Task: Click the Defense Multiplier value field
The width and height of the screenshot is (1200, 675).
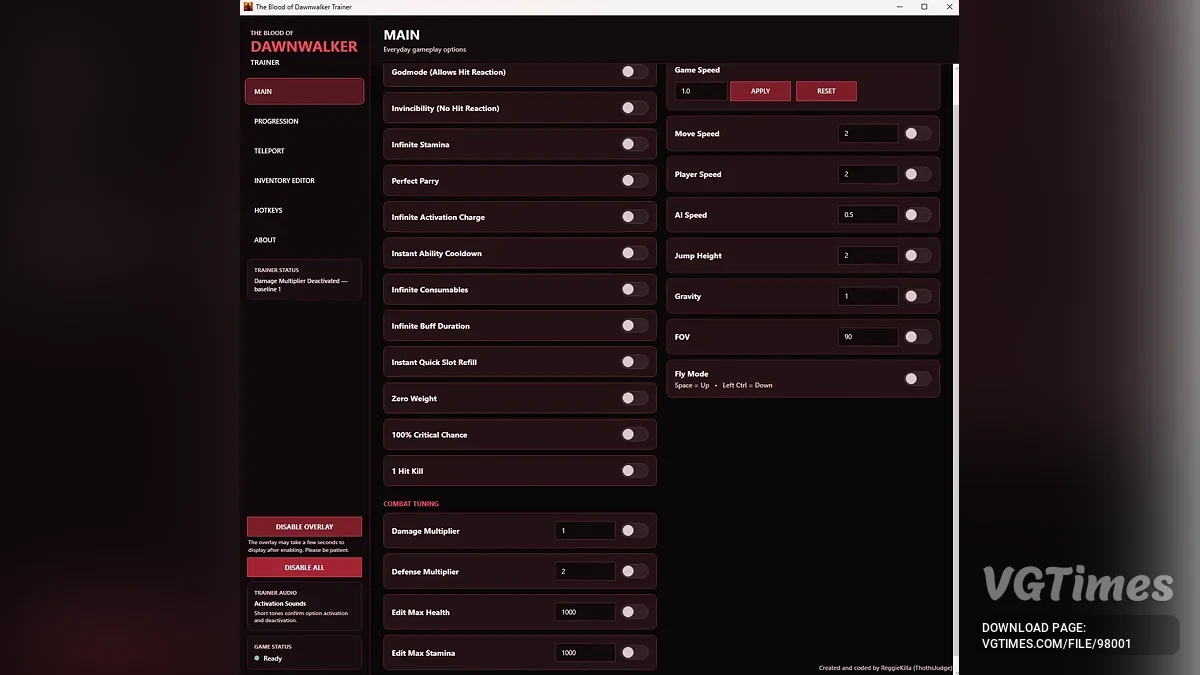Action: [x=585, y=571]
